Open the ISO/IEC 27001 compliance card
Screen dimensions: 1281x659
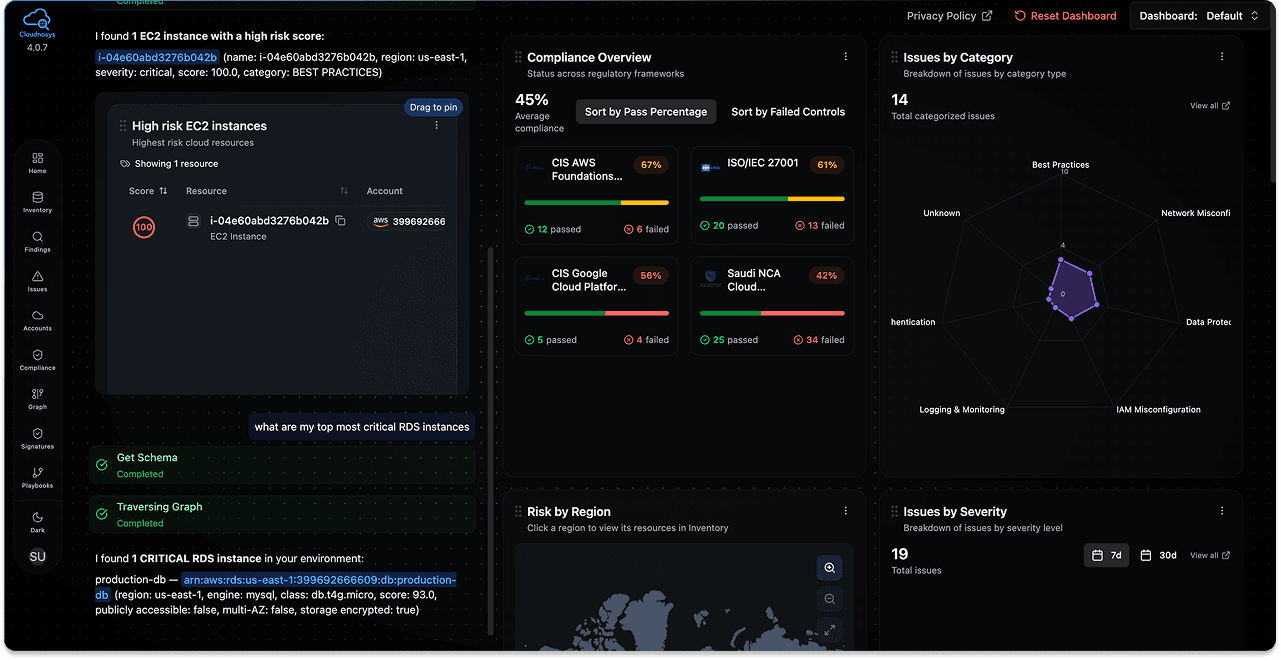[x=773, y=194]
